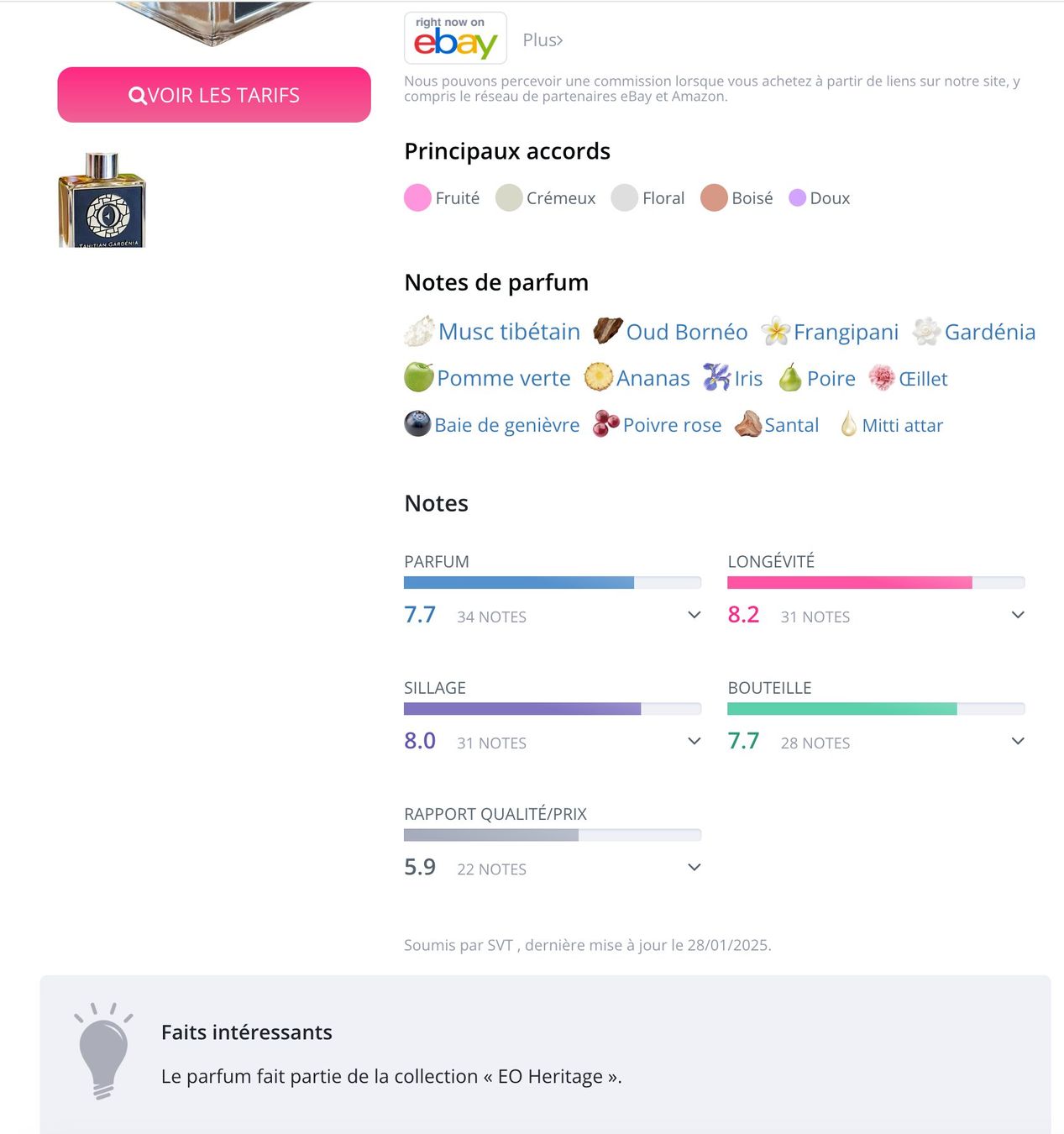Click the Gardénia note link
This screenshot has height=1134, width=1064.
coord(990,332)
